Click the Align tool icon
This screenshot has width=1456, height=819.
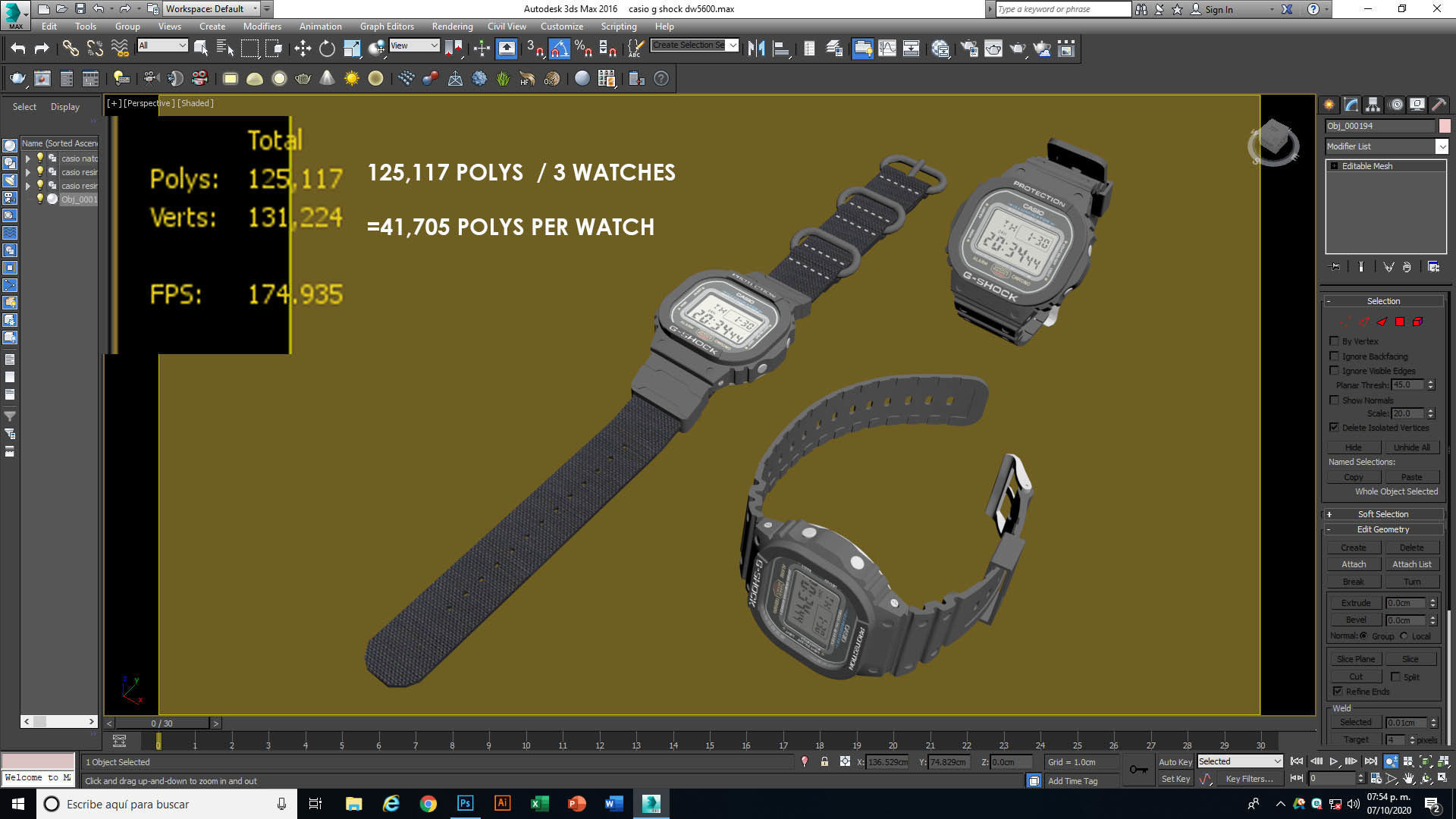point(781,49)
